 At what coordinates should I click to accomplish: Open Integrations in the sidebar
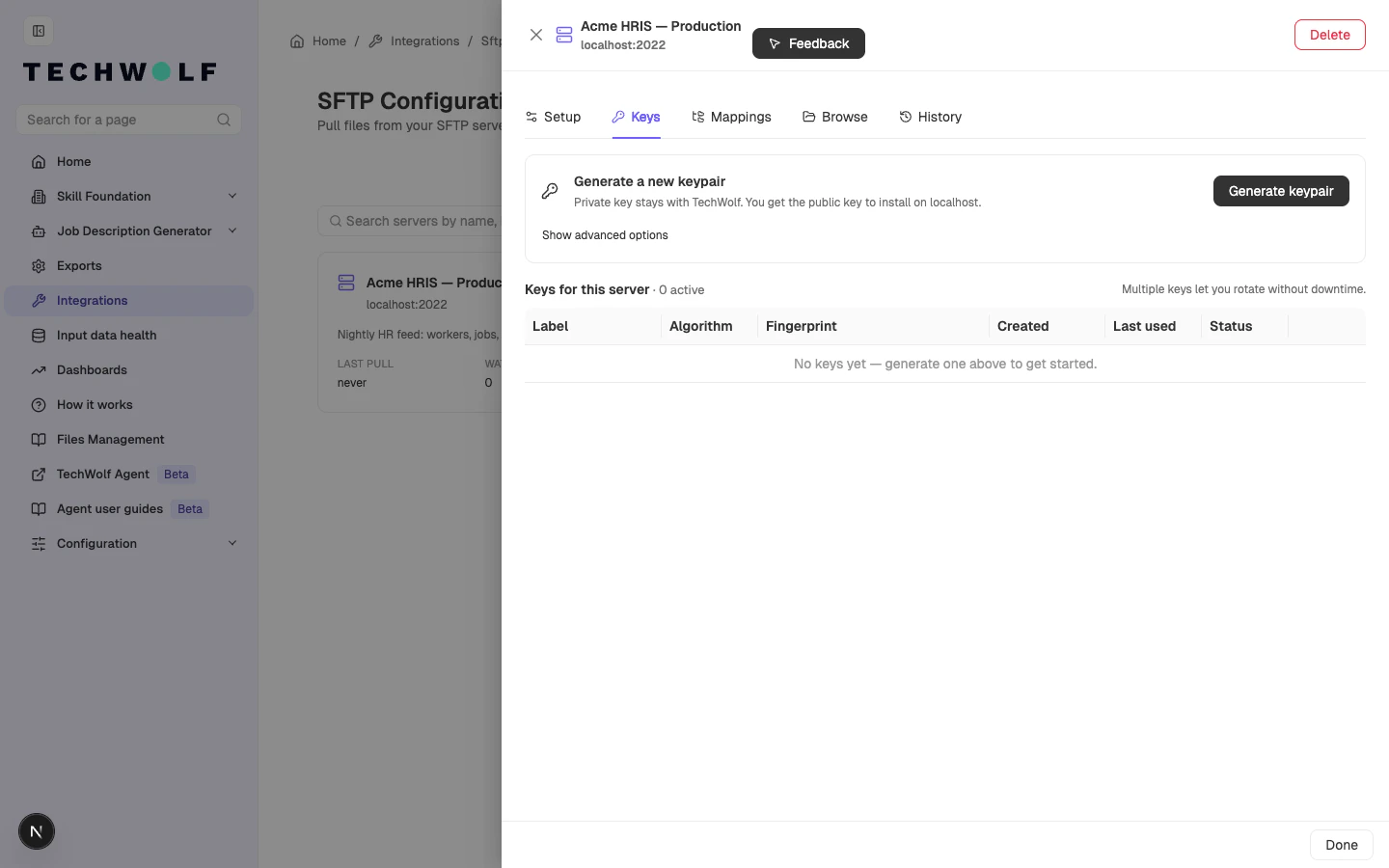(129, 301)
